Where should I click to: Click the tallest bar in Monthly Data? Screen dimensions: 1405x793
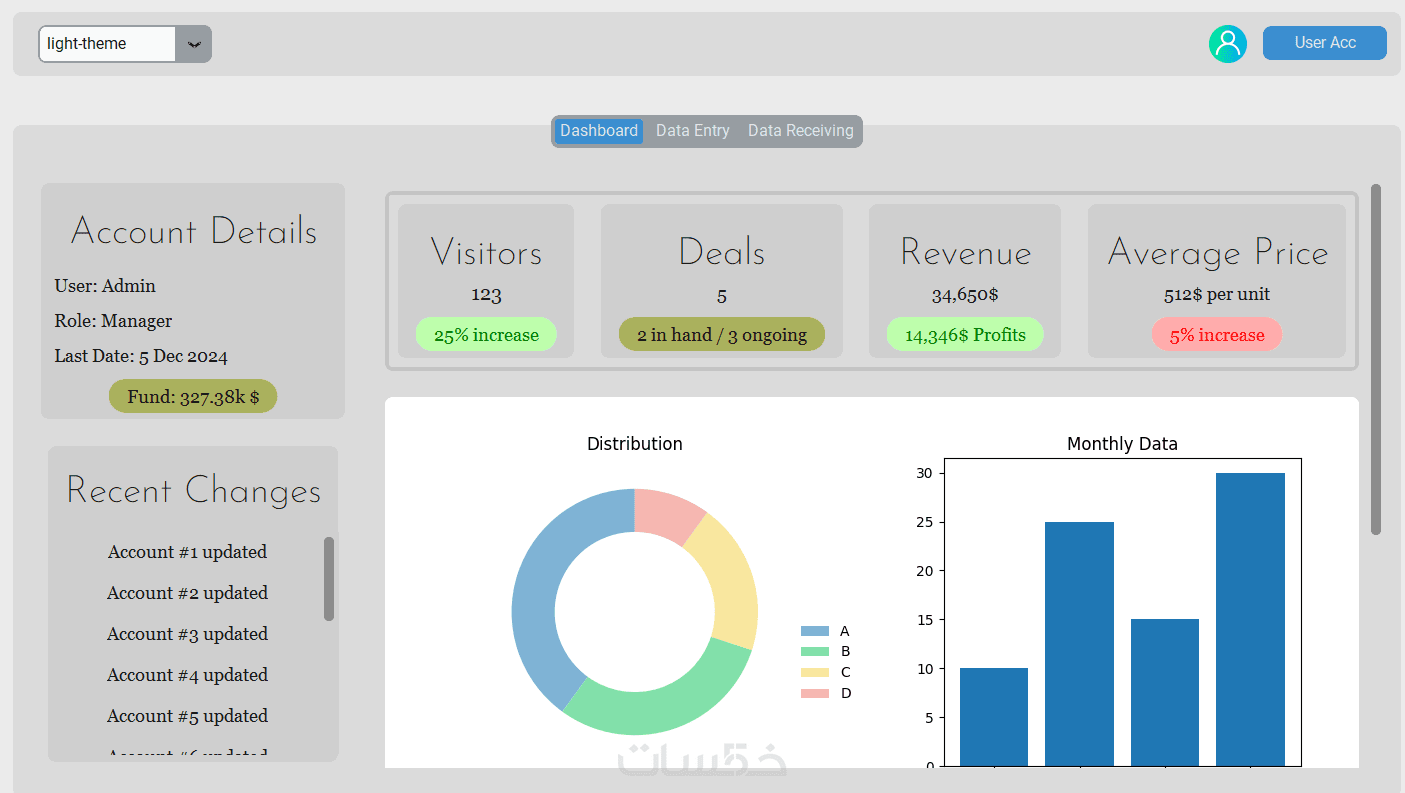[x=1250, y=619]
